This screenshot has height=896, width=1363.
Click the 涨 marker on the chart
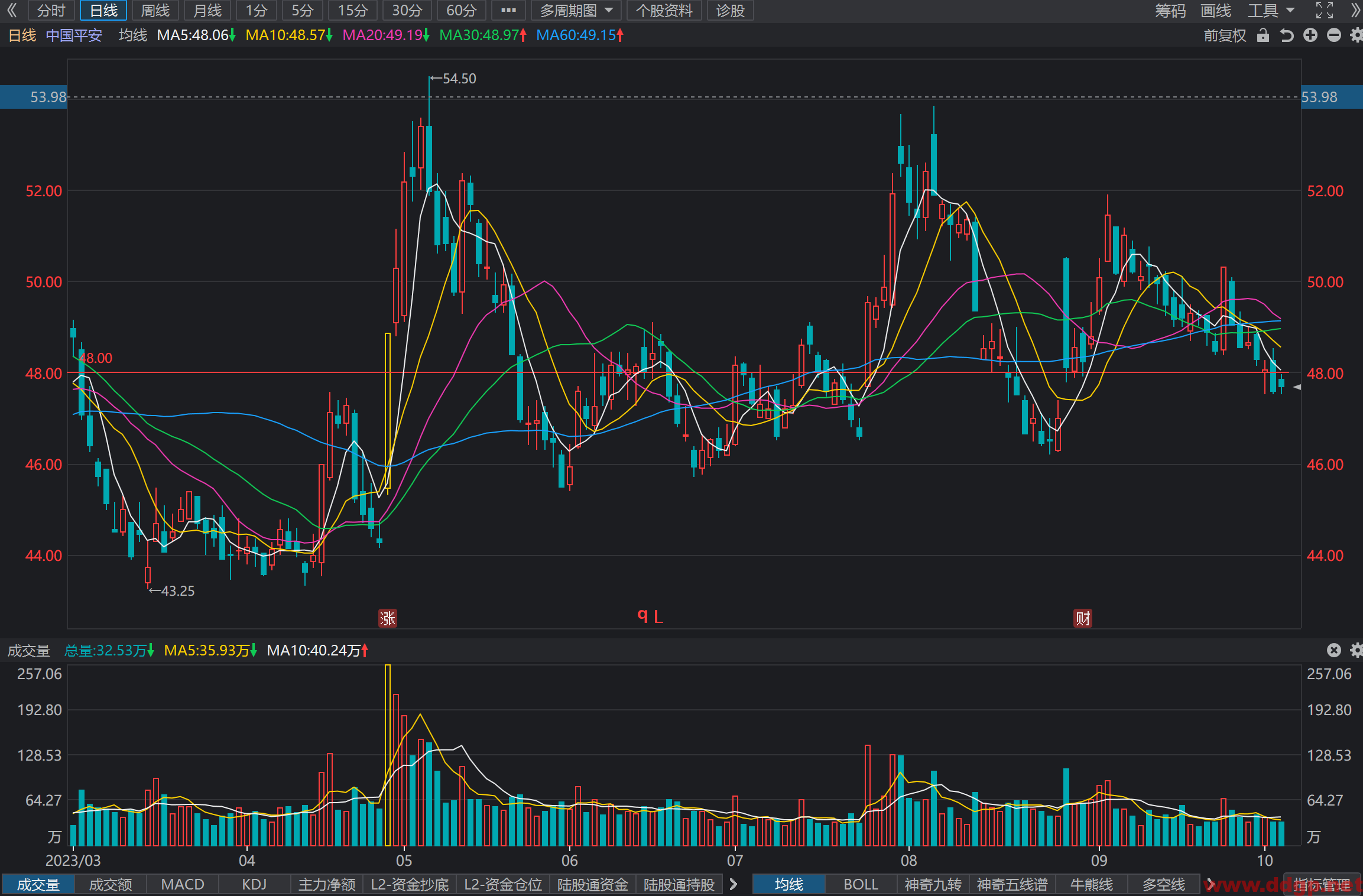tap(388, 618)
